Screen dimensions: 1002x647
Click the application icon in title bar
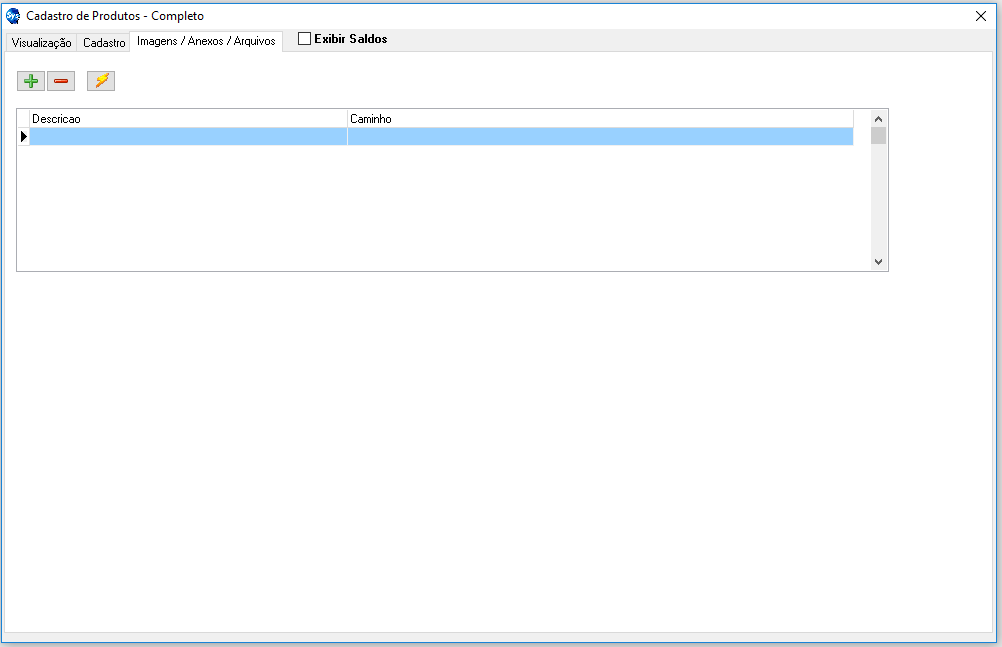click(x=13, y=16)
